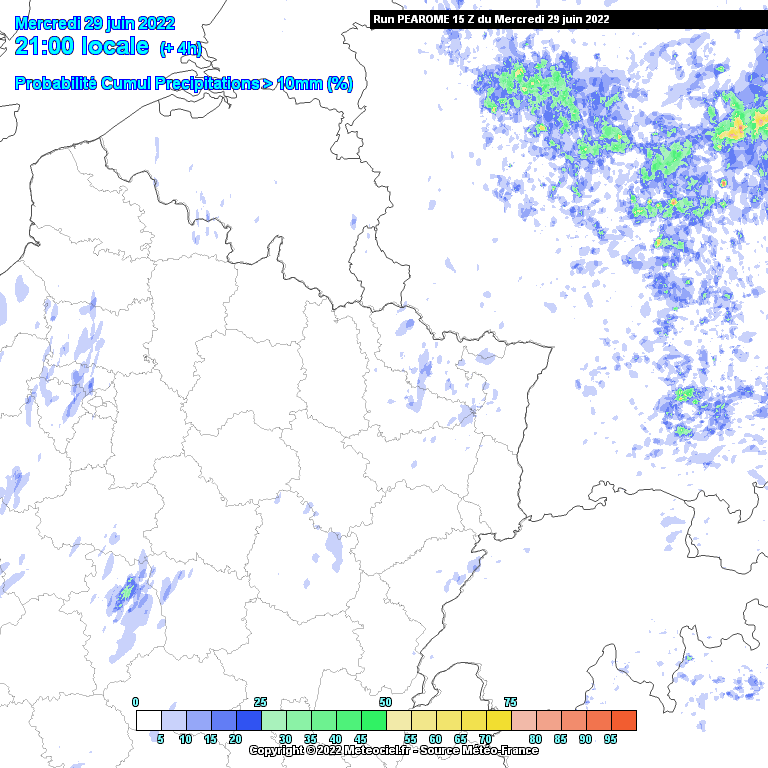Click the yellow 70–75% legend swatch
768x768 pixels.
[499, 720]
